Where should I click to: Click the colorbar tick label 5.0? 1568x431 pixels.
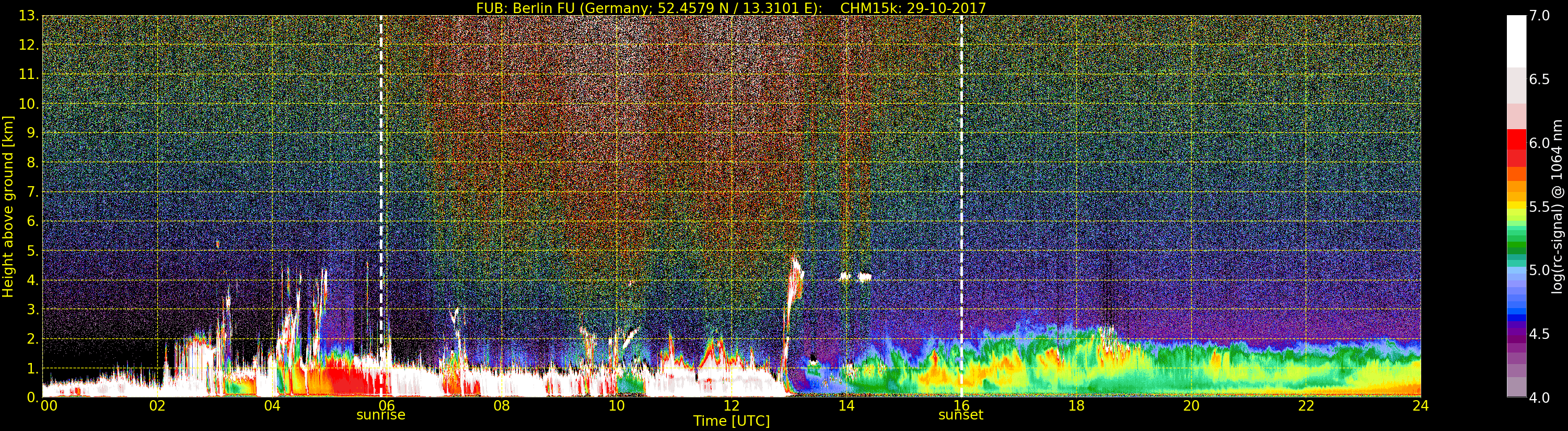1539,270
